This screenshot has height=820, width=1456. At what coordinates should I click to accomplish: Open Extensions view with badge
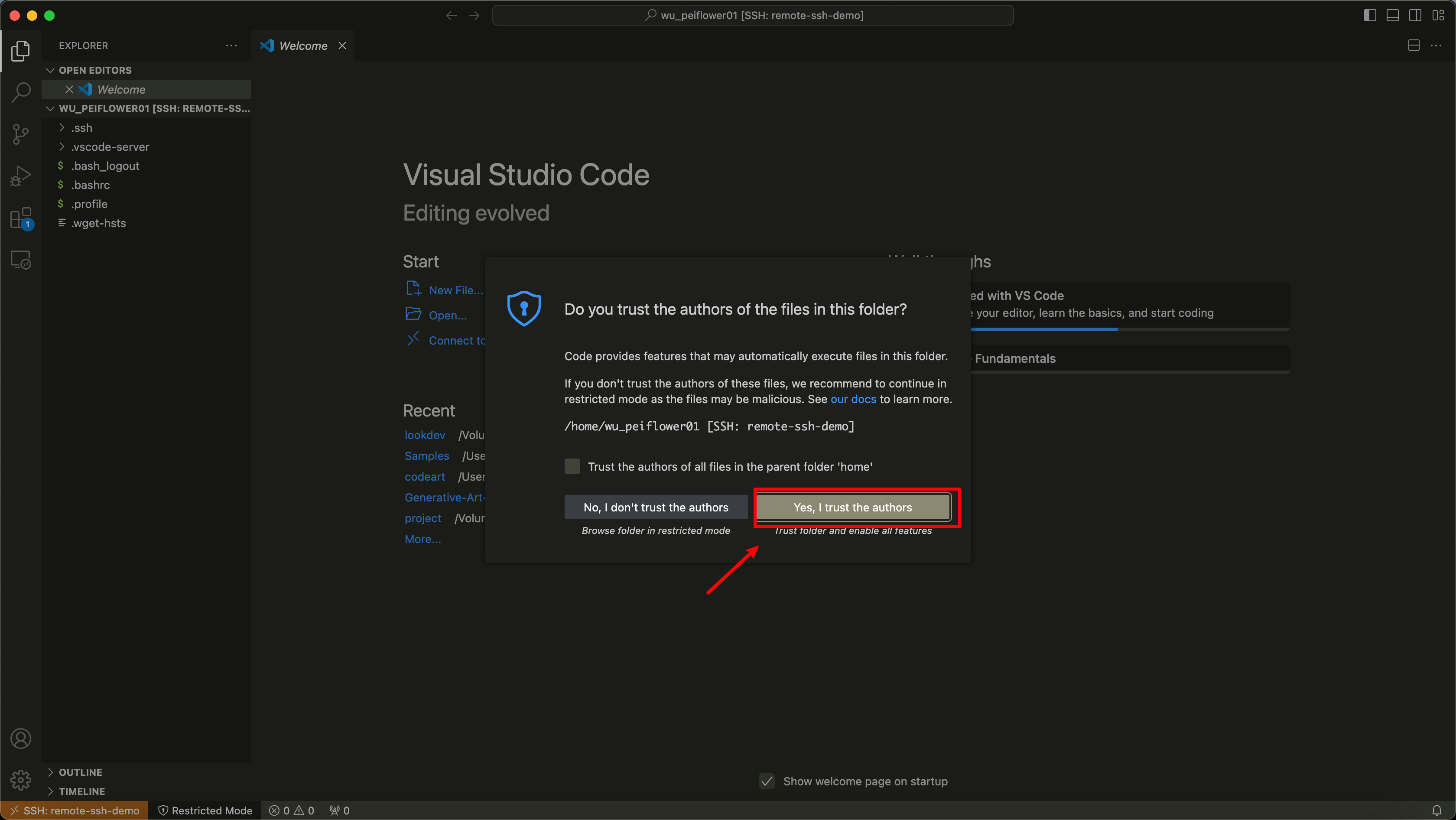click(21, 218)
